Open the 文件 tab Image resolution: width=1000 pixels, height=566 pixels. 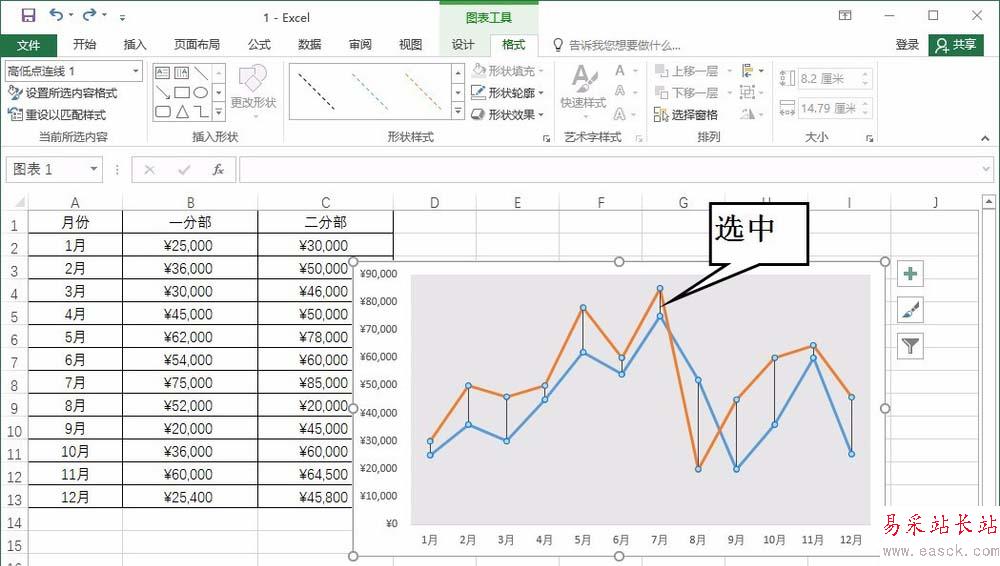(28, 45)
